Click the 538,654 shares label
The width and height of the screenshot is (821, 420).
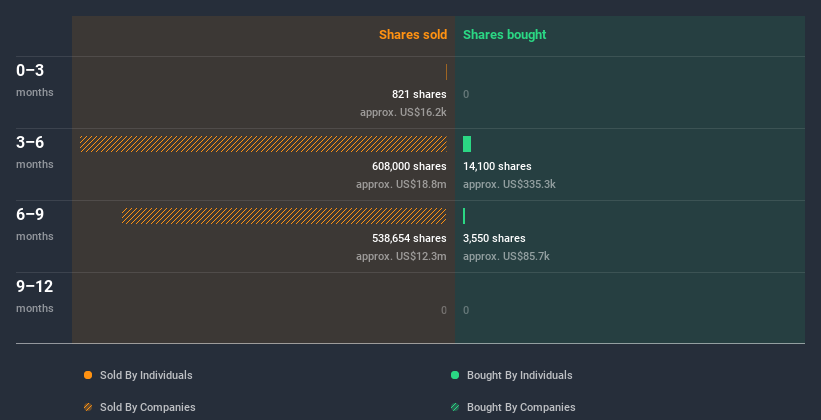(x=408, y=238)
